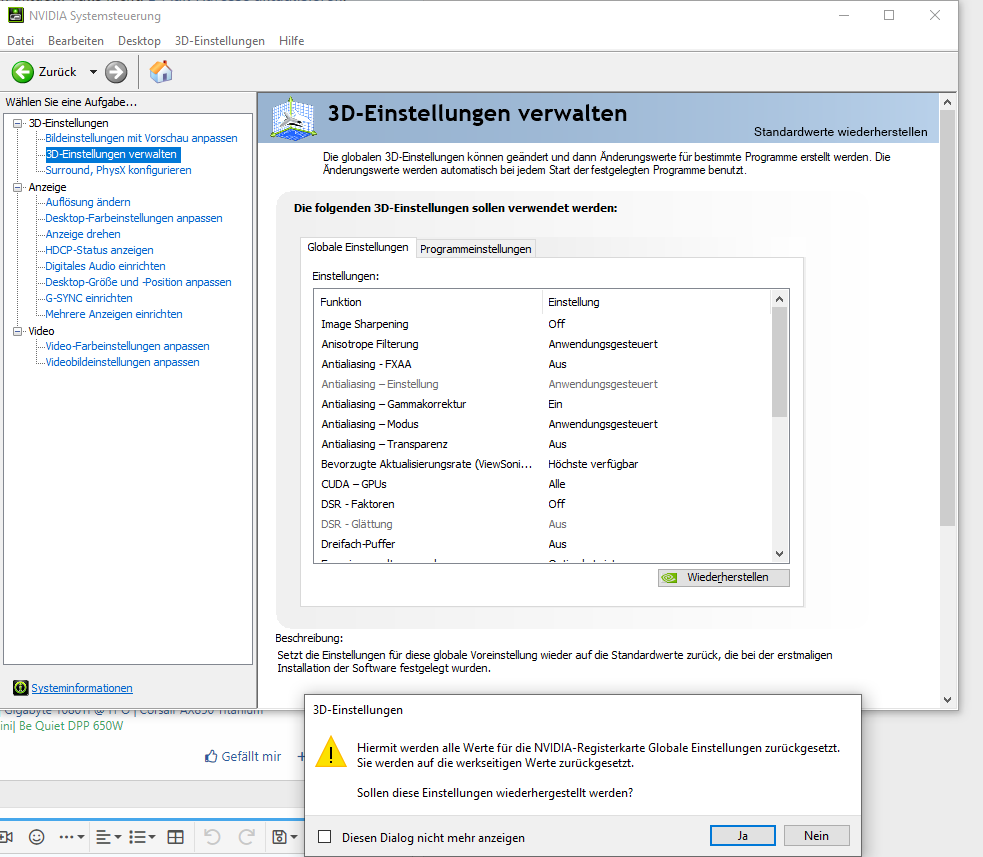Viewport: 983px width, 857px height.
Task: Click Standardwerte wiederherstellen link
Action: (840, 132)
